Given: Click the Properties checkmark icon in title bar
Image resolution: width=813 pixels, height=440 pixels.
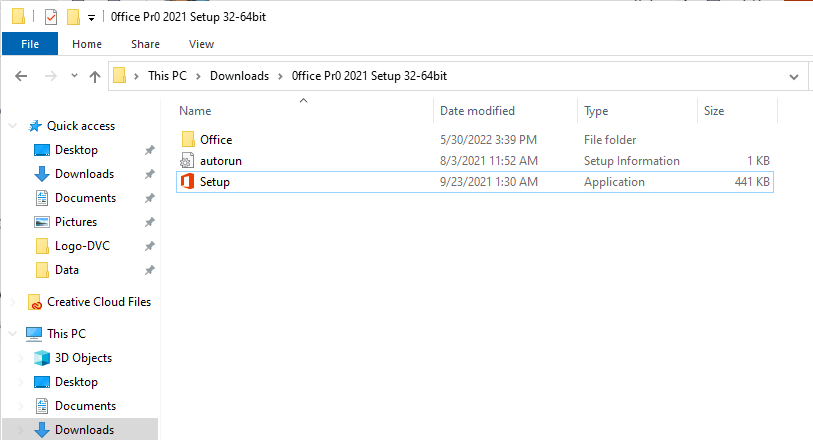Looking at the screenshot, I should point(51,17).
